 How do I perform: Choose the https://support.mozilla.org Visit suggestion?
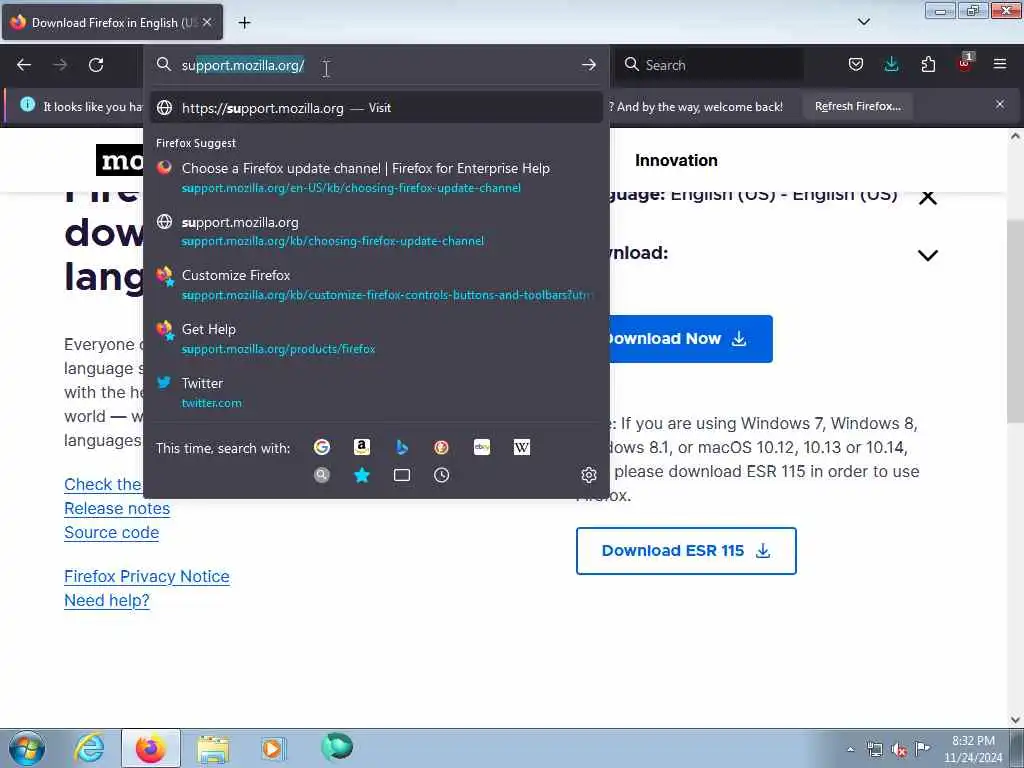(376, 108)
